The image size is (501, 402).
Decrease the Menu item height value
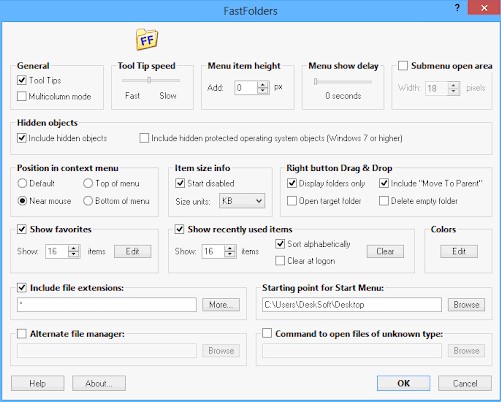pyautogui.click(x=263, y=91)
